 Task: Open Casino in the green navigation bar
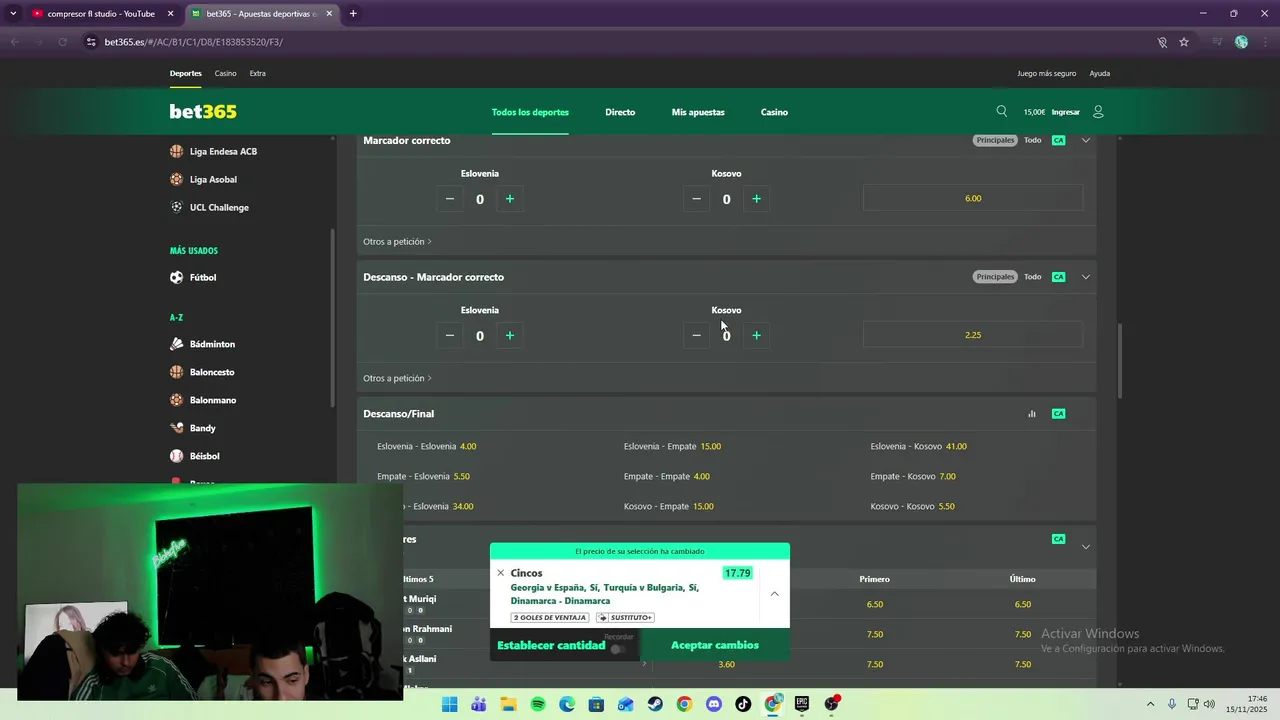pyautogui.click(x=774, y=112)
